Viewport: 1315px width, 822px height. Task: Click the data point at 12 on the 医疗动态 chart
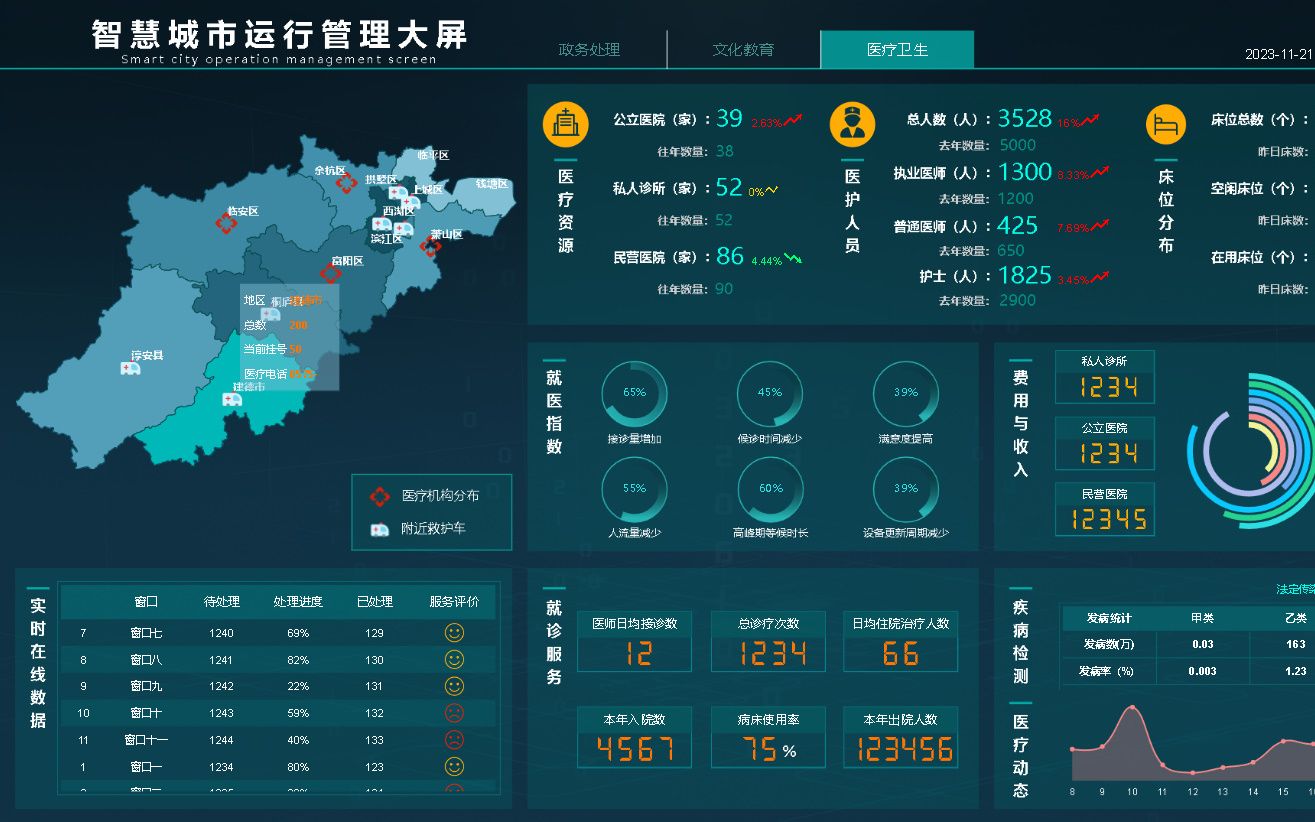click(x=1192, y=773)
